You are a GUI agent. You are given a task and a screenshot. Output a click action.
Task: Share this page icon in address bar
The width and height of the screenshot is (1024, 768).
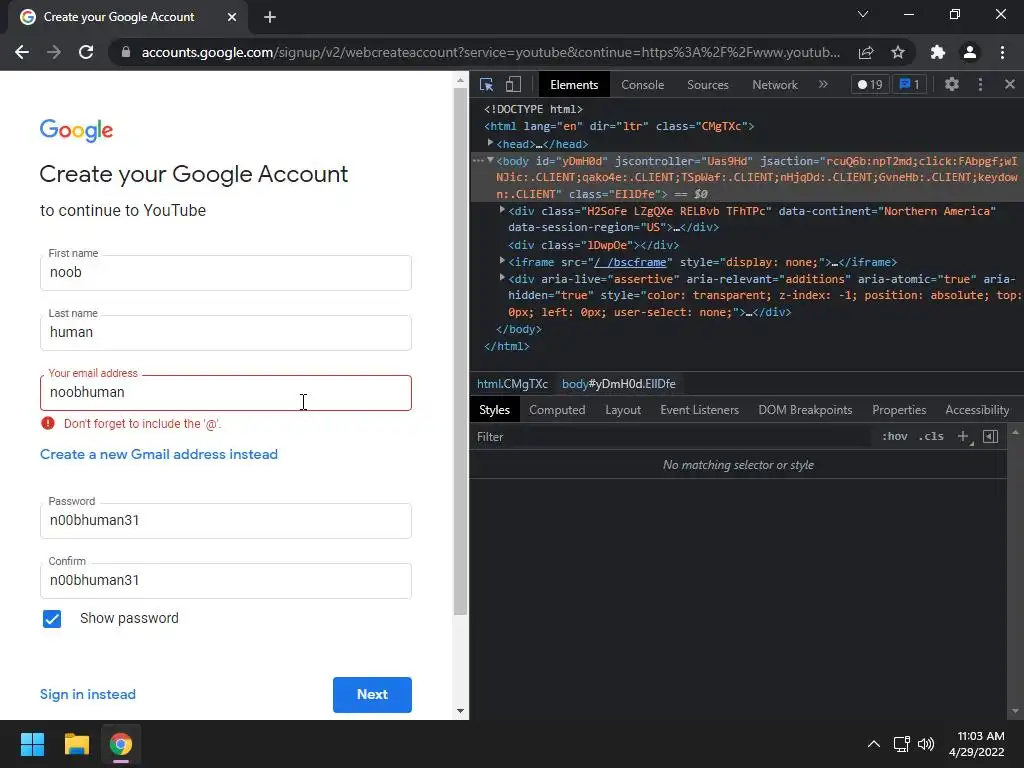click(x=866, y=52)
